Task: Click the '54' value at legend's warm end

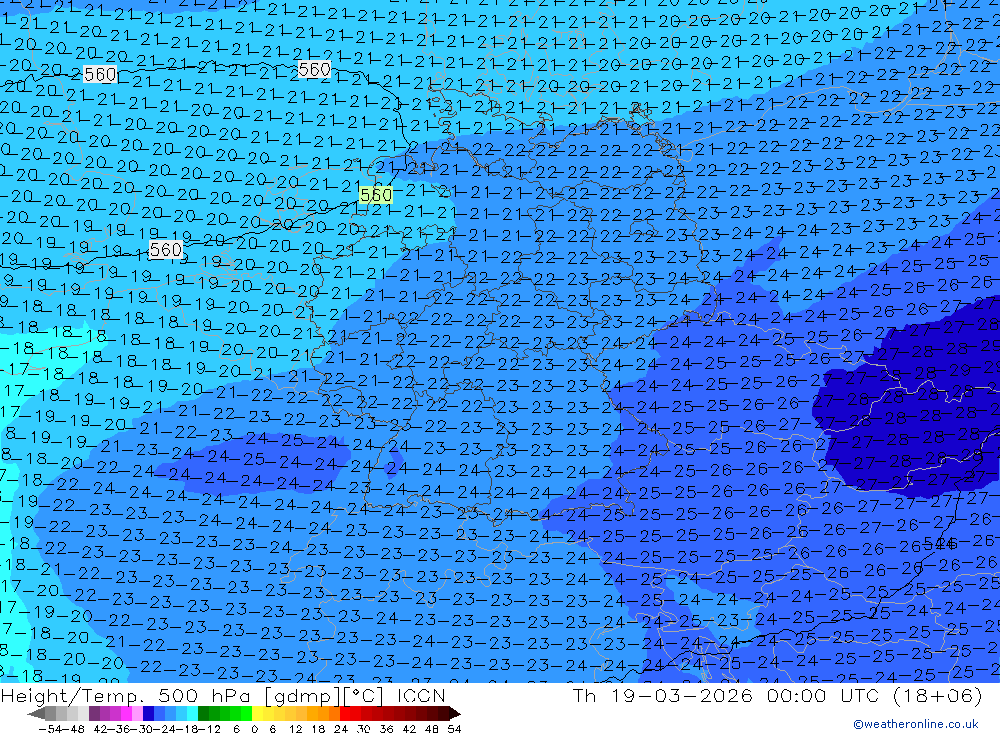Action: [x=454, y=729]
